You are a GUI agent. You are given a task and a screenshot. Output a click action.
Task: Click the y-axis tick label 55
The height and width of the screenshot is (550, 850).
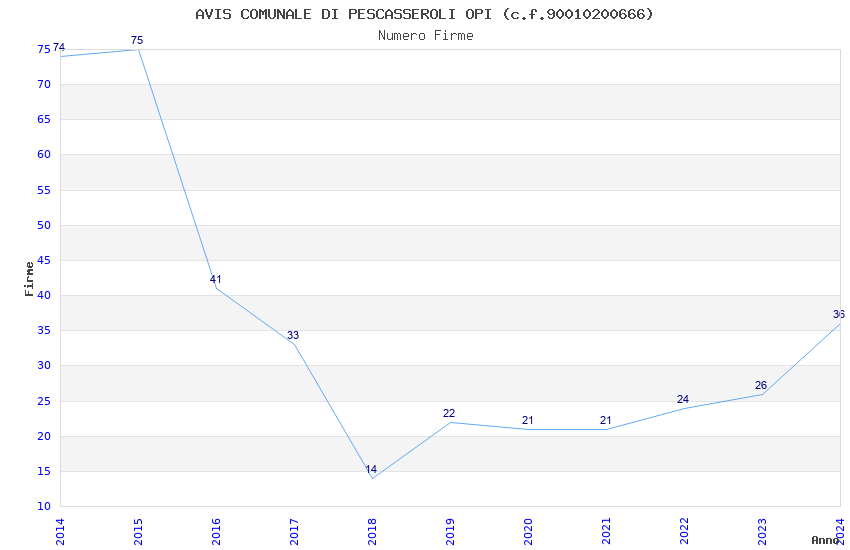point(44,190)
